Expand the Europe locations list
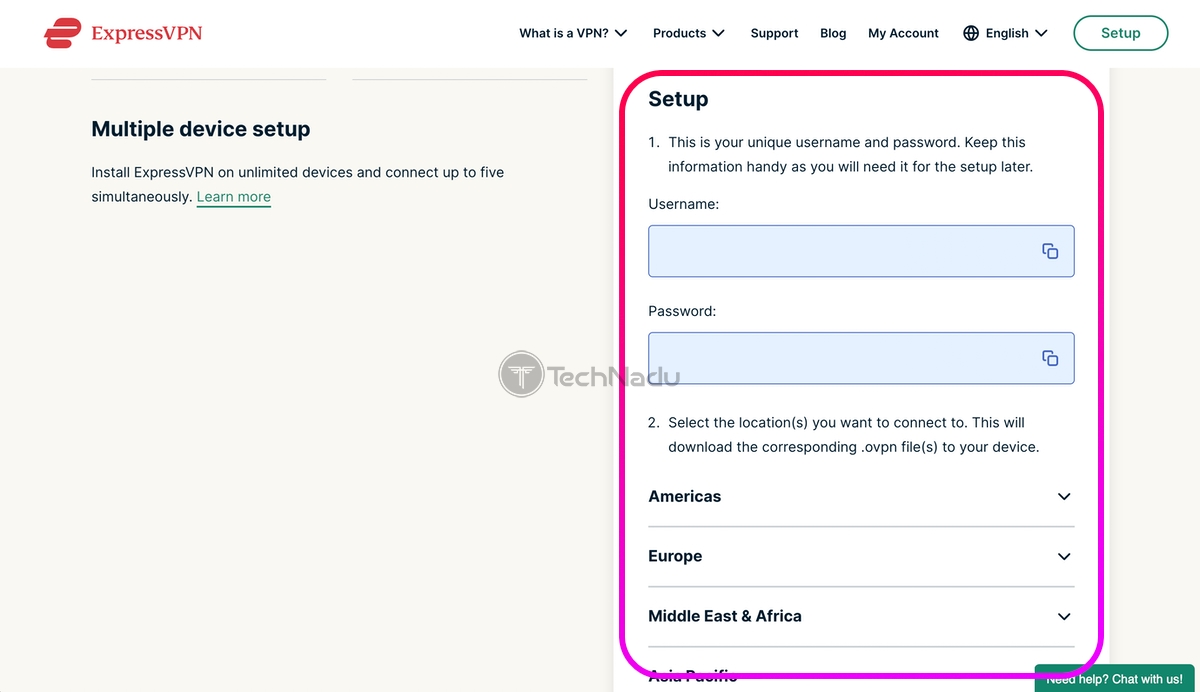Viewport: 1200px width, 692px height. [x=861, y=557]
